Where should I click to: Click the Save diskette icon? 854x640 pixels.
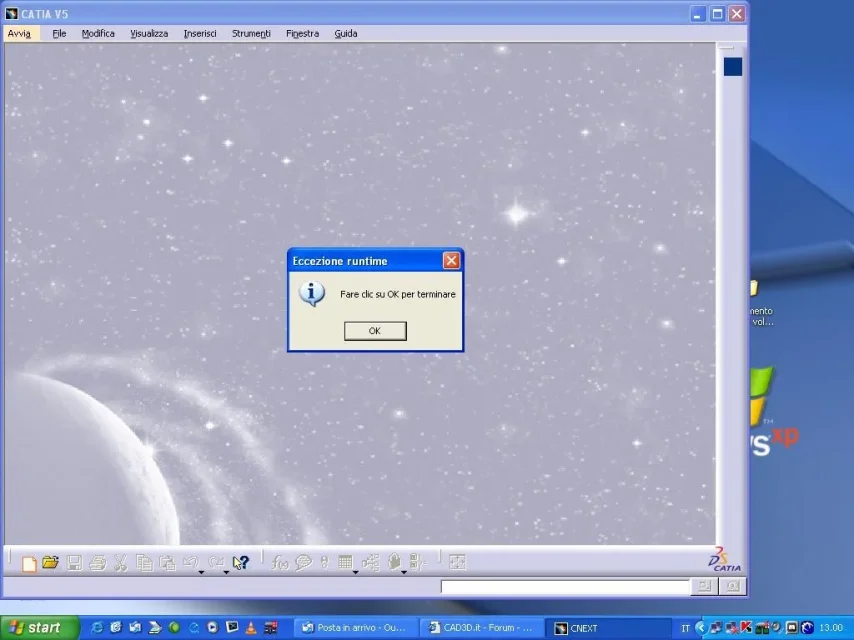74,563
